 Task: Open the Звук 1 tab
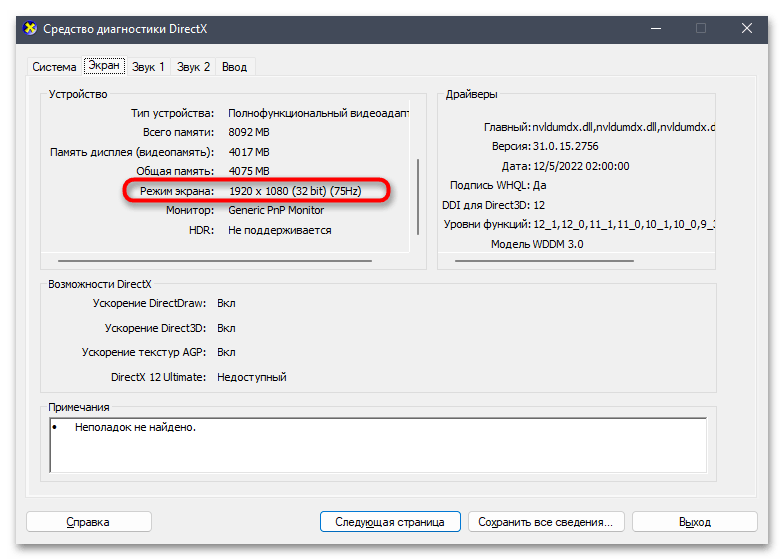[x=148, y=66]
